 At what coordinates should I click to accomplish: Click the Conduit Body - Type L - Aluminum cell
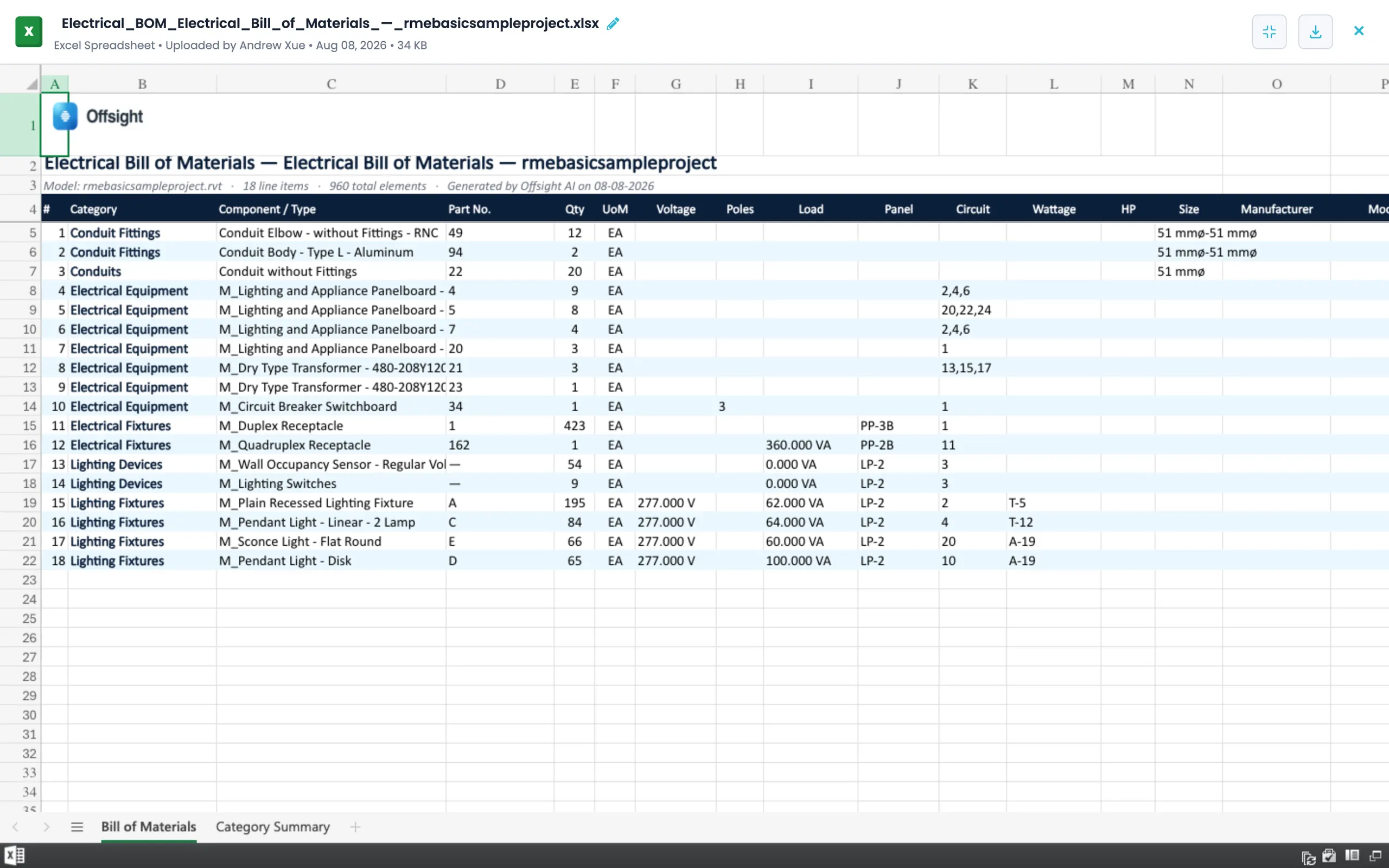click(x=331, y=252)
